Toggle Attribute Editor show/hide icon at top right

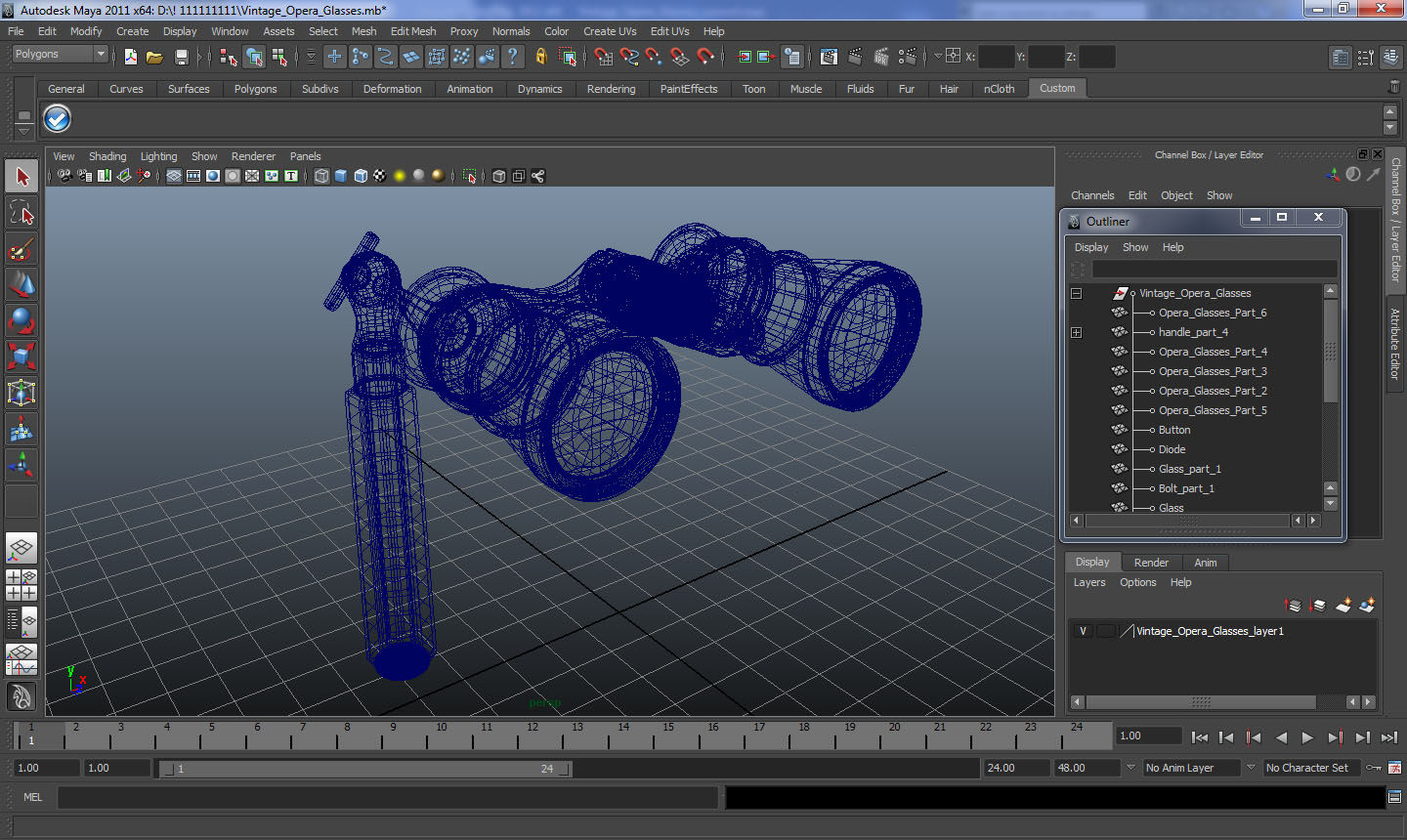(1341, 58)
